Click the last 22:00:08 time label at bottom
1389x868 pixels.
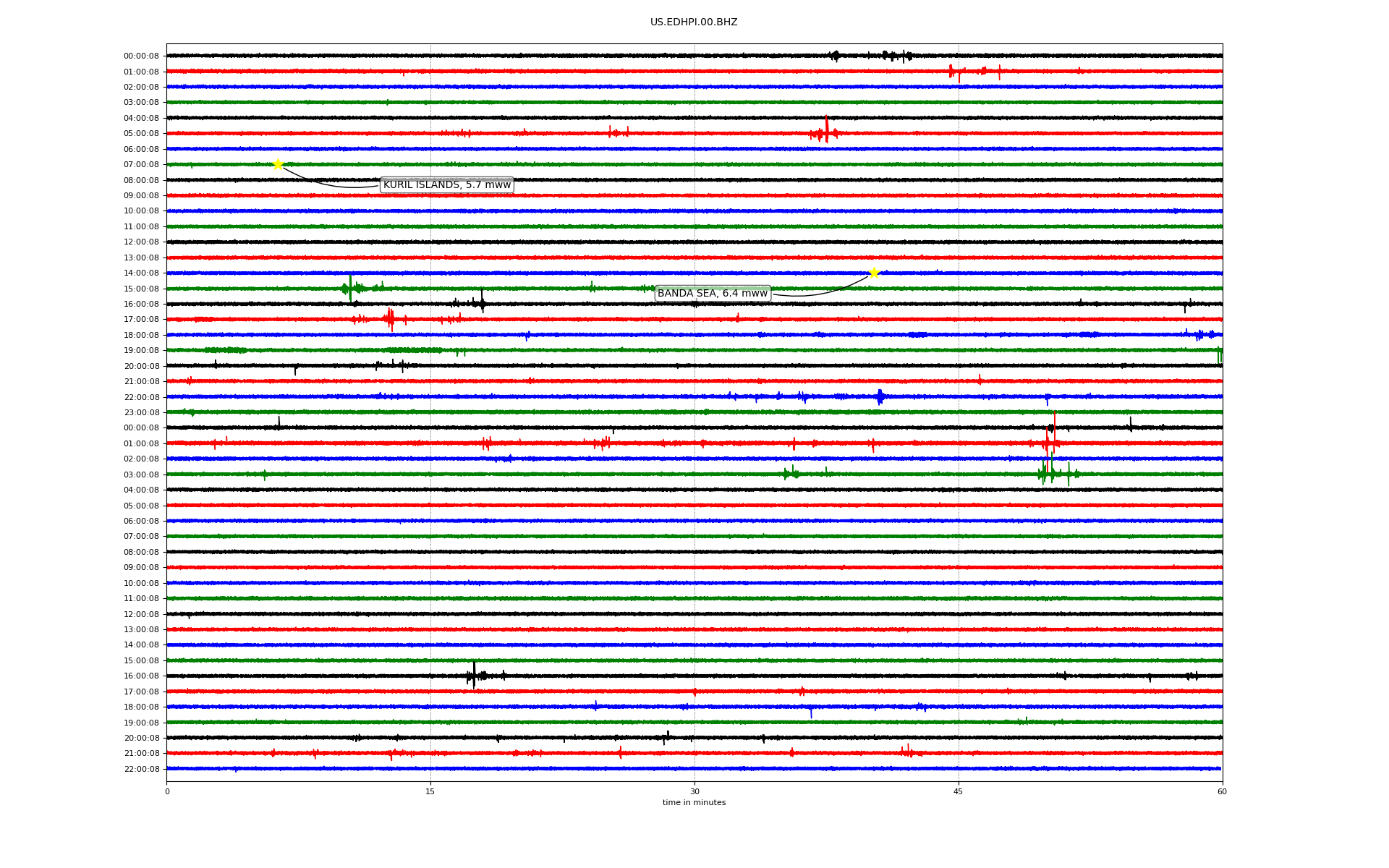coord(141,770)
